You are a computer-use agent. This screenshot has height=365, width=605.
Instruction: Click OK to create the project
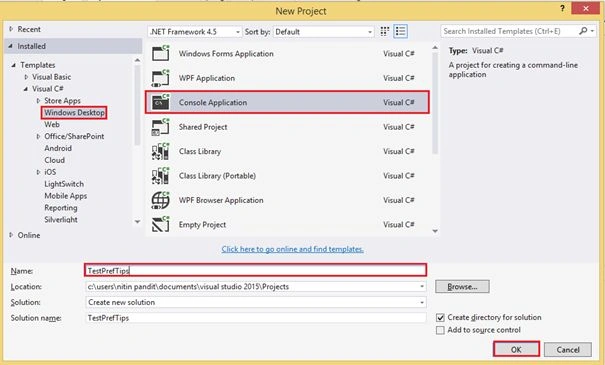516,349
